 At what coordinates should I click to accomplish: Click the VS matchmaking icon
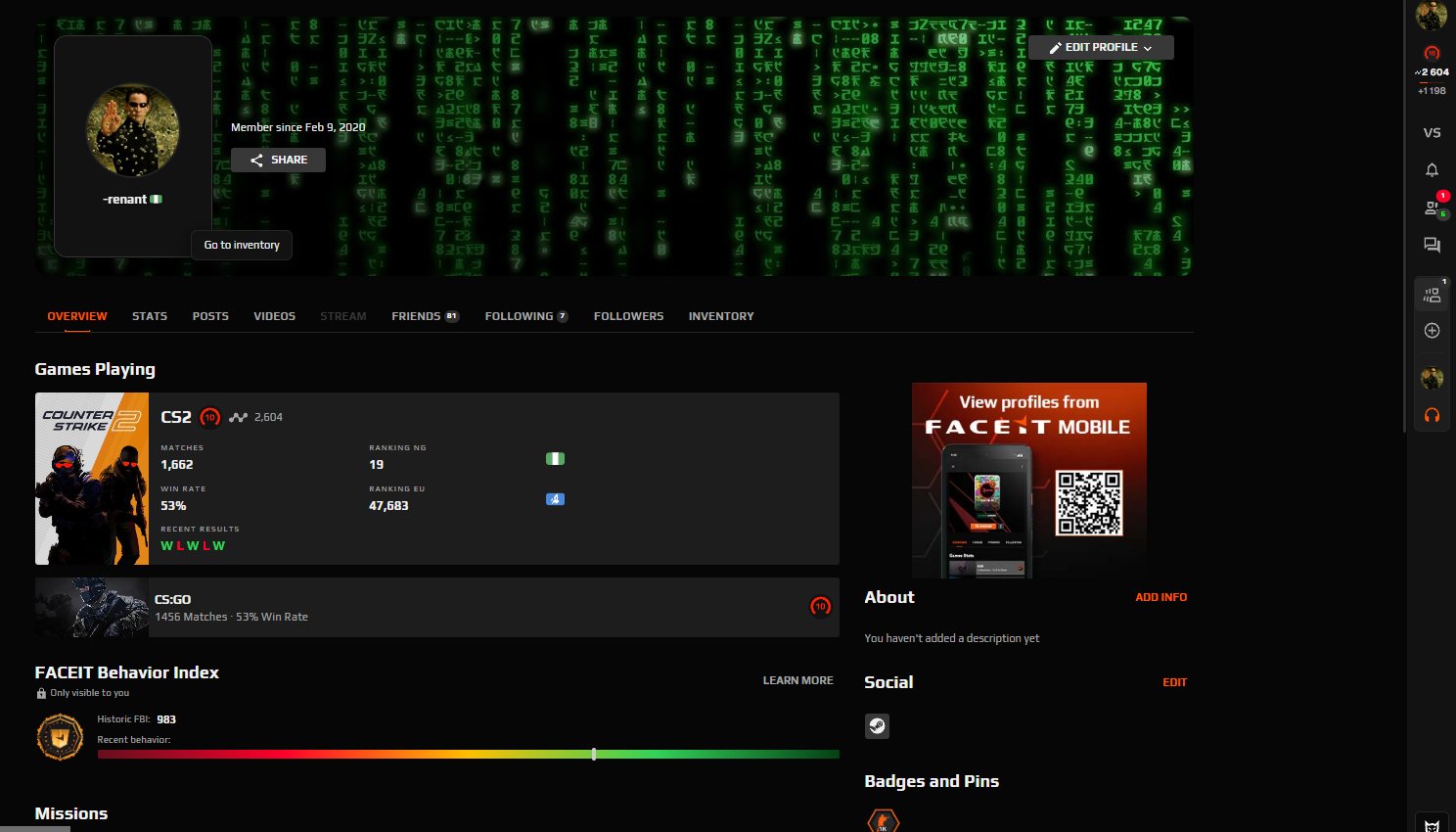coord(1432,133)
